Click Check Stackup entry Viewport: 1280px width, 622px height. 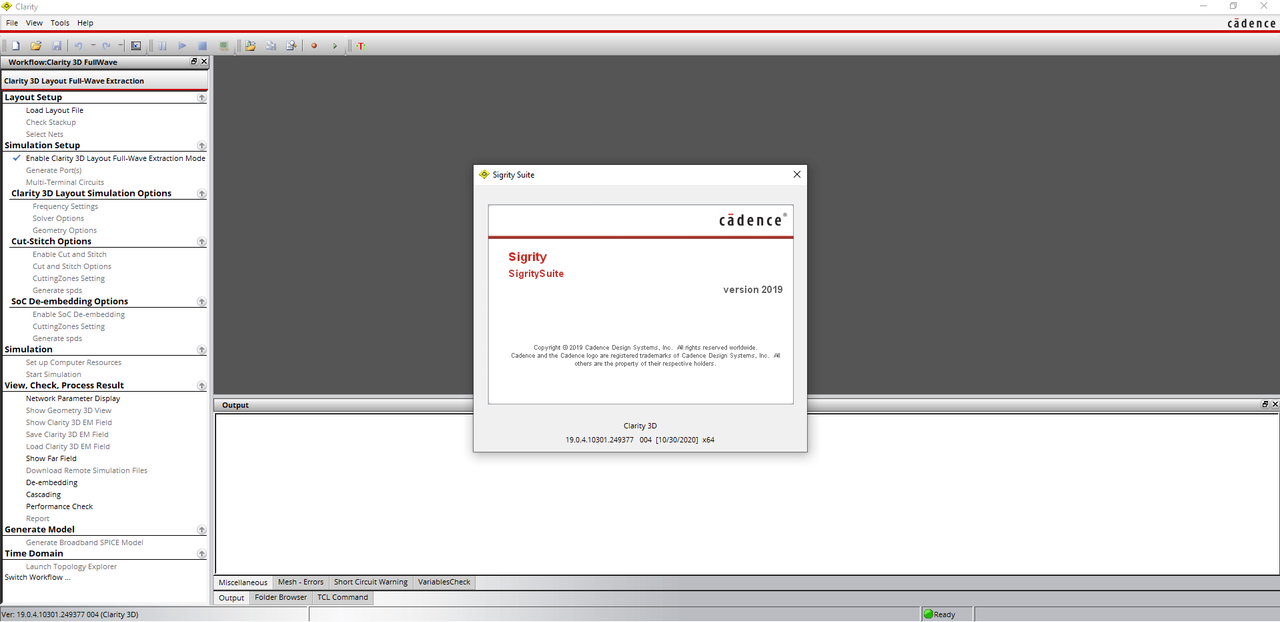[50, 122]
